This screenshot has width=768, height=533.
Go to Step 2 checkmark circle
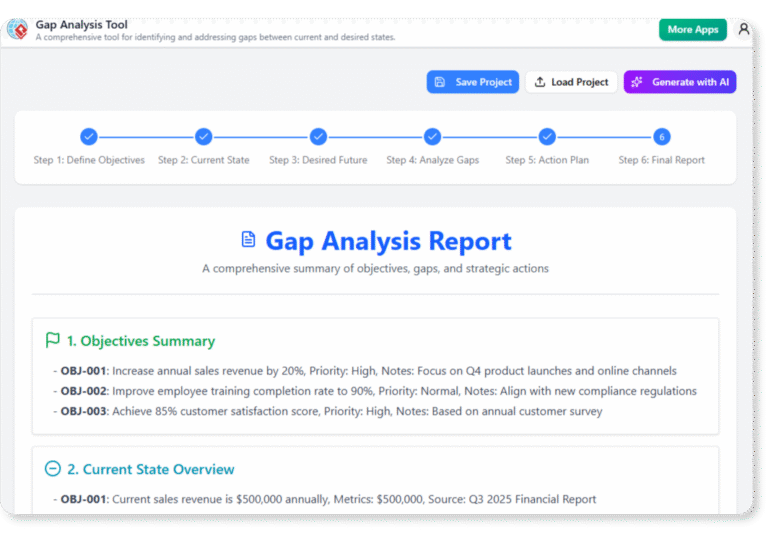[x=203, y=137]
